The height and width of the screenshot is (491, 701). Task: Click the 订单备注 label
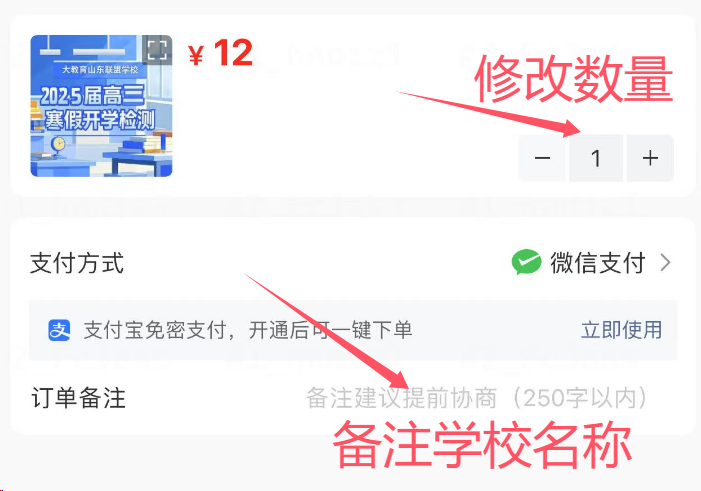click(78, 398)
